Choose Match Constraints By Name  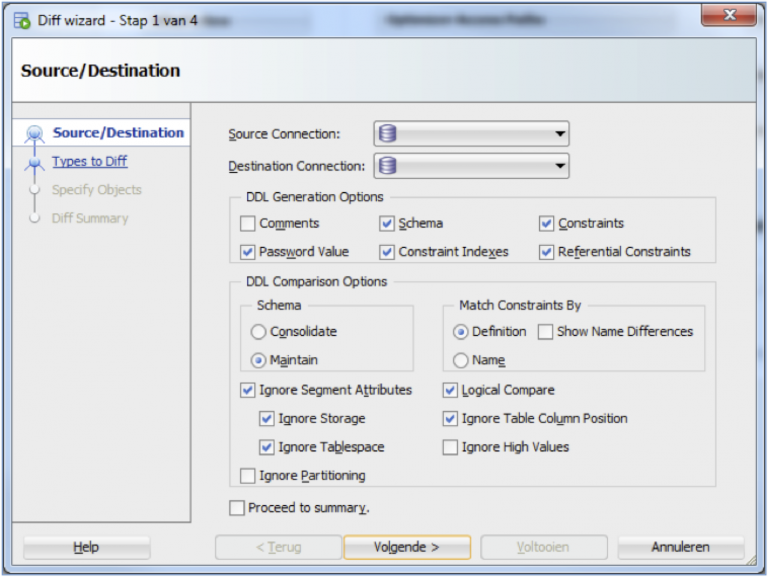(x=461, y=360)
